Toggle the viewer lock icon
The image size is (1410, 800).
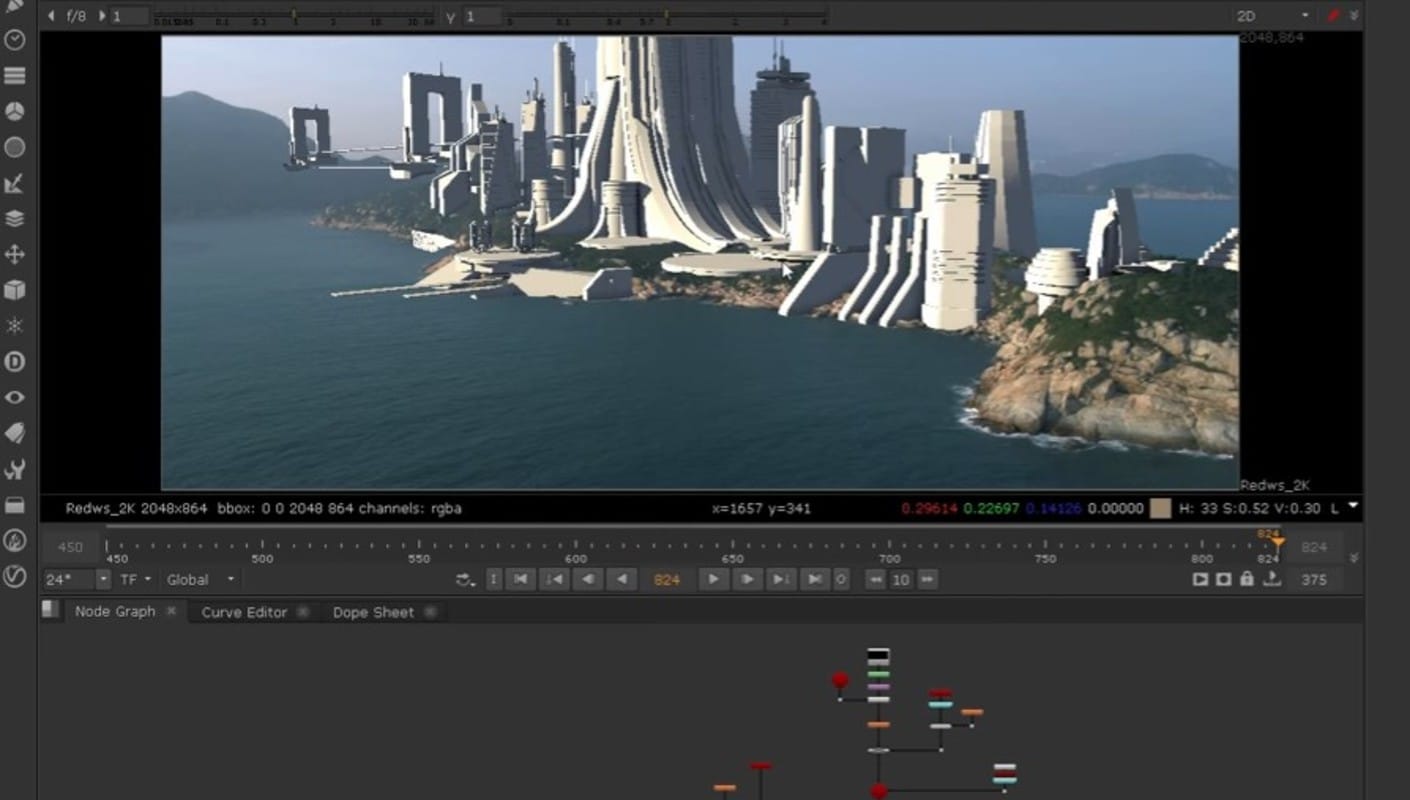[1246, 579]
